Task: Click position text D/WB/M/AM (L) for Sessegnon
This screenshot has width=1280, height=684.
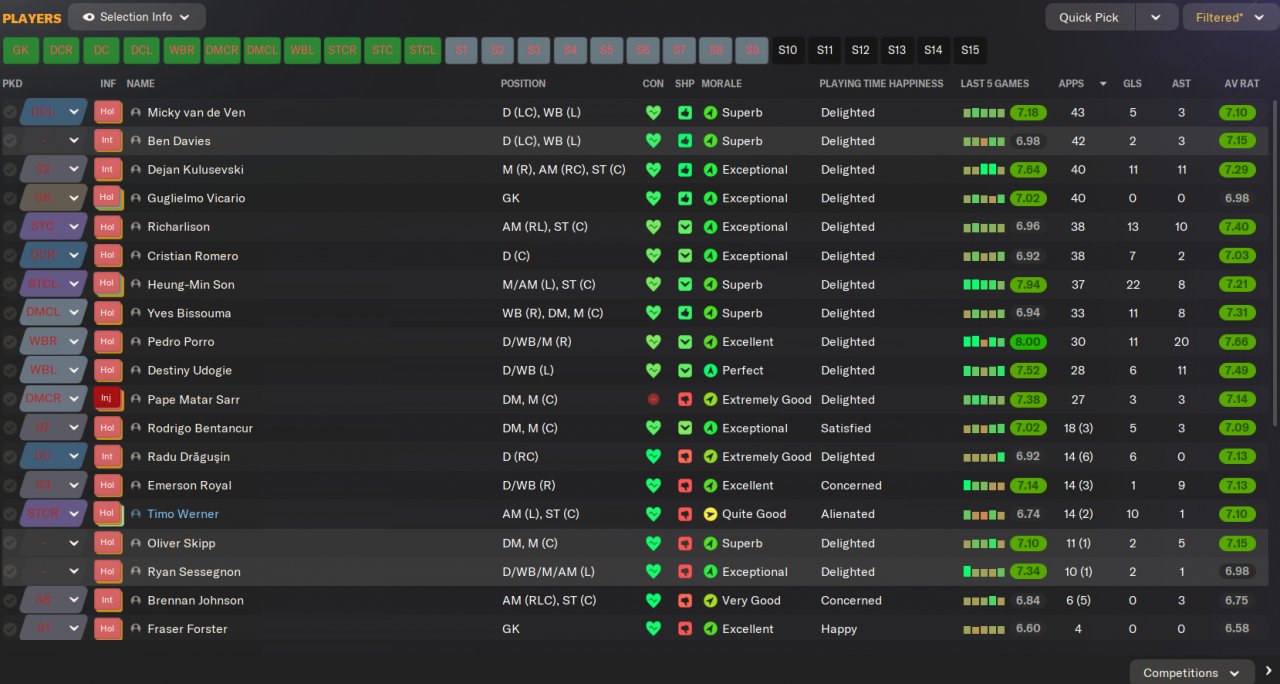Action: [x=548, y=572]
